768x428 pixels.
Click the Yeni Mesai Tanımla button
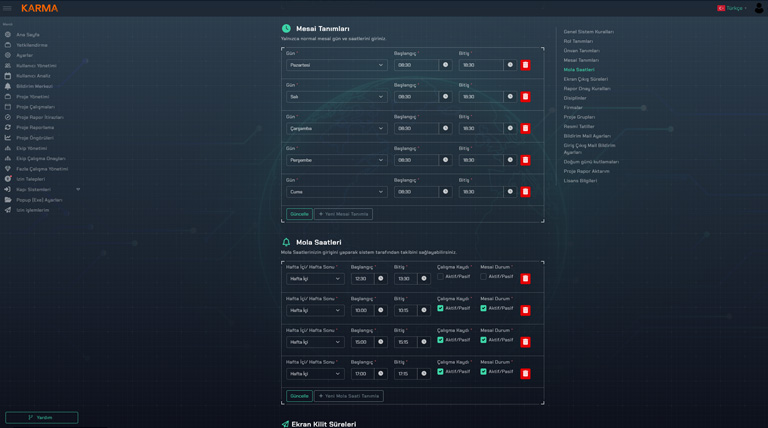click(x=344, y=214)
